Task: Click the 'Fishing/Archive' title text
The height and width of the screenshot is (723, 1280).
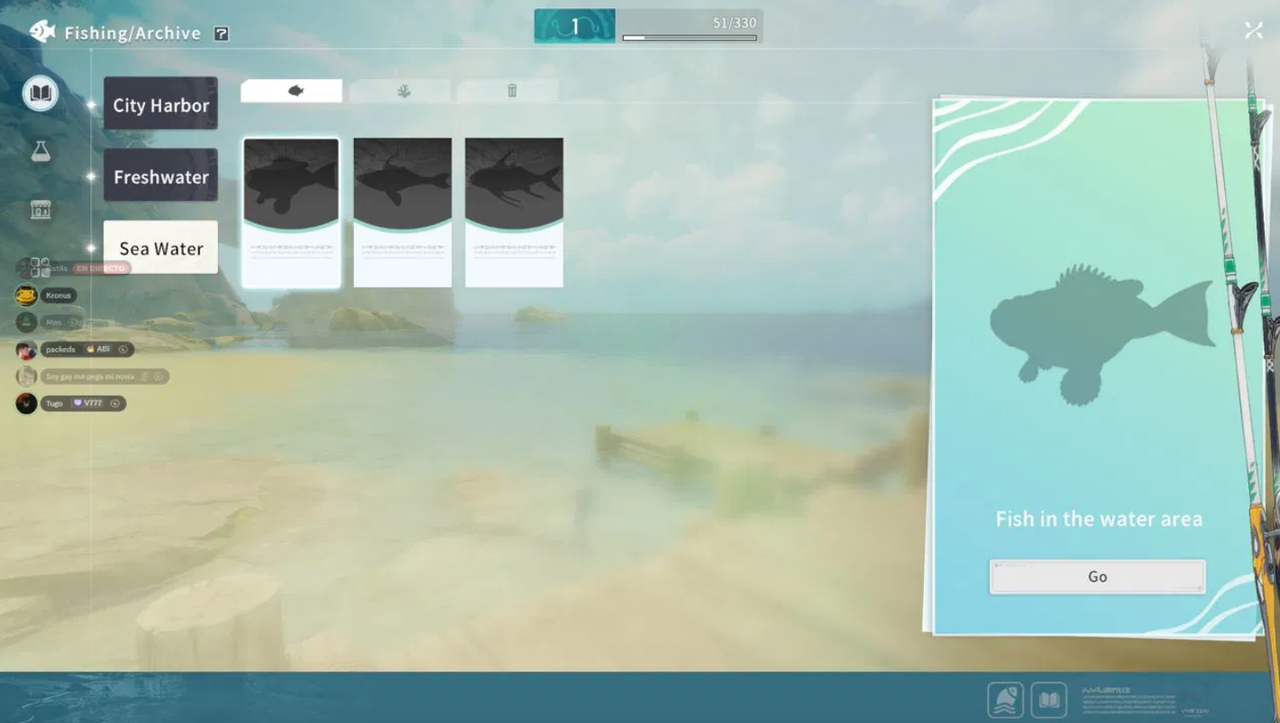Action: pos(133,33)
